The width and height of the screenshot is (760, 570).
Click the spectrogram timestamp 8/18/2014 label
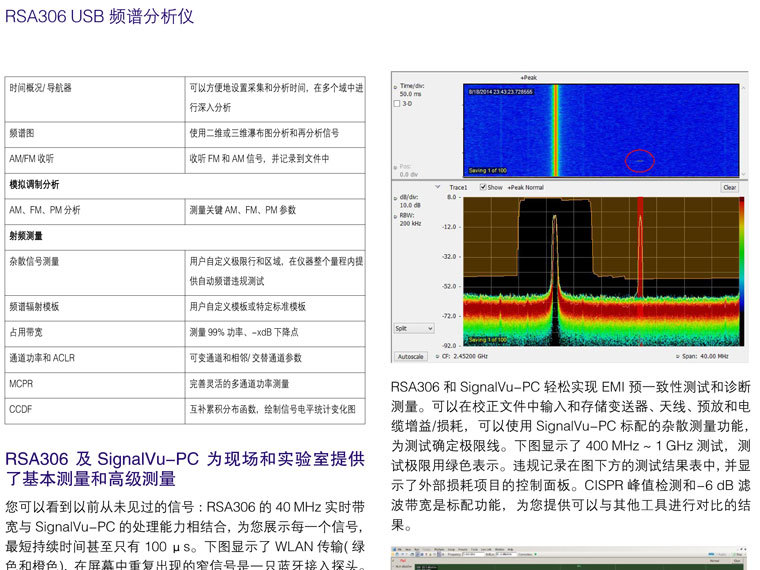tap(500, 92)
